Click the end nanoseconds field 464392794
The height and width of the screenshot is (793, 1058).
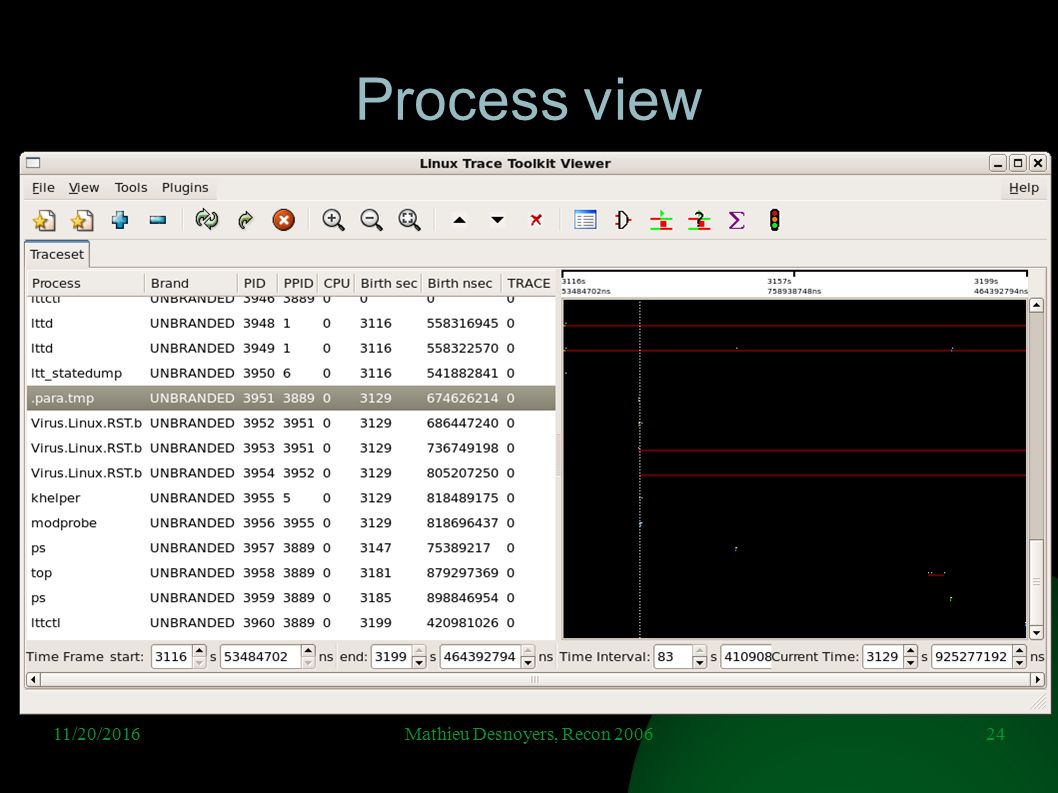pos(480,657)
